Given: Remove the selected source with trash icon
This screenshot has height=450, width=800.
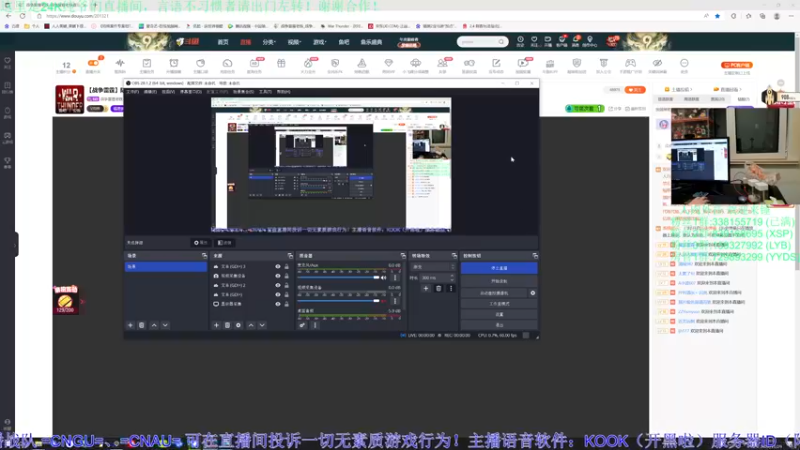Looking at the screenshot, I should coord(228,325).
